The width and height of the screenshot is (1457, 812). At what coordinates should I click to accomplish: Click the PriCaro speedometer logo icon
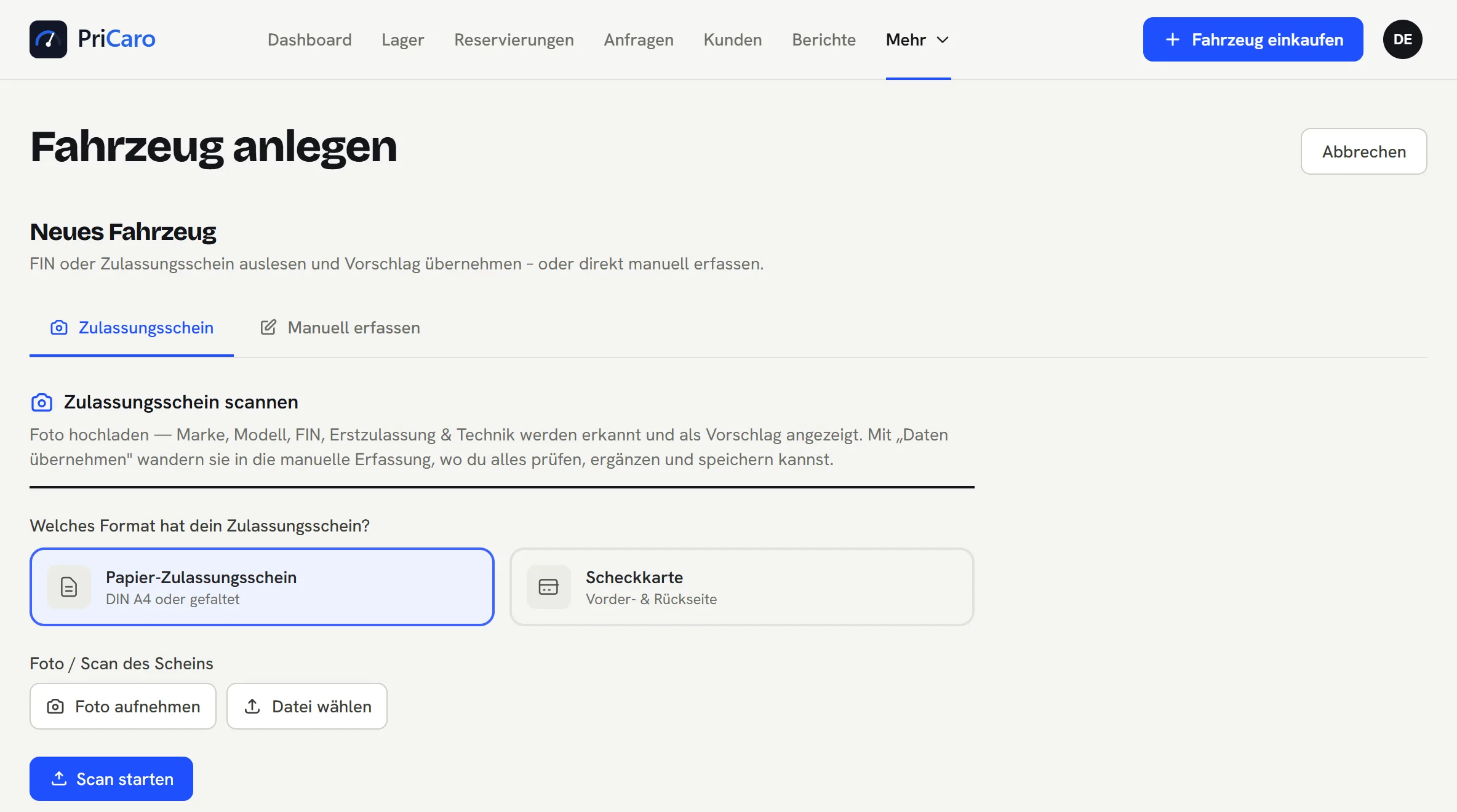48,39
